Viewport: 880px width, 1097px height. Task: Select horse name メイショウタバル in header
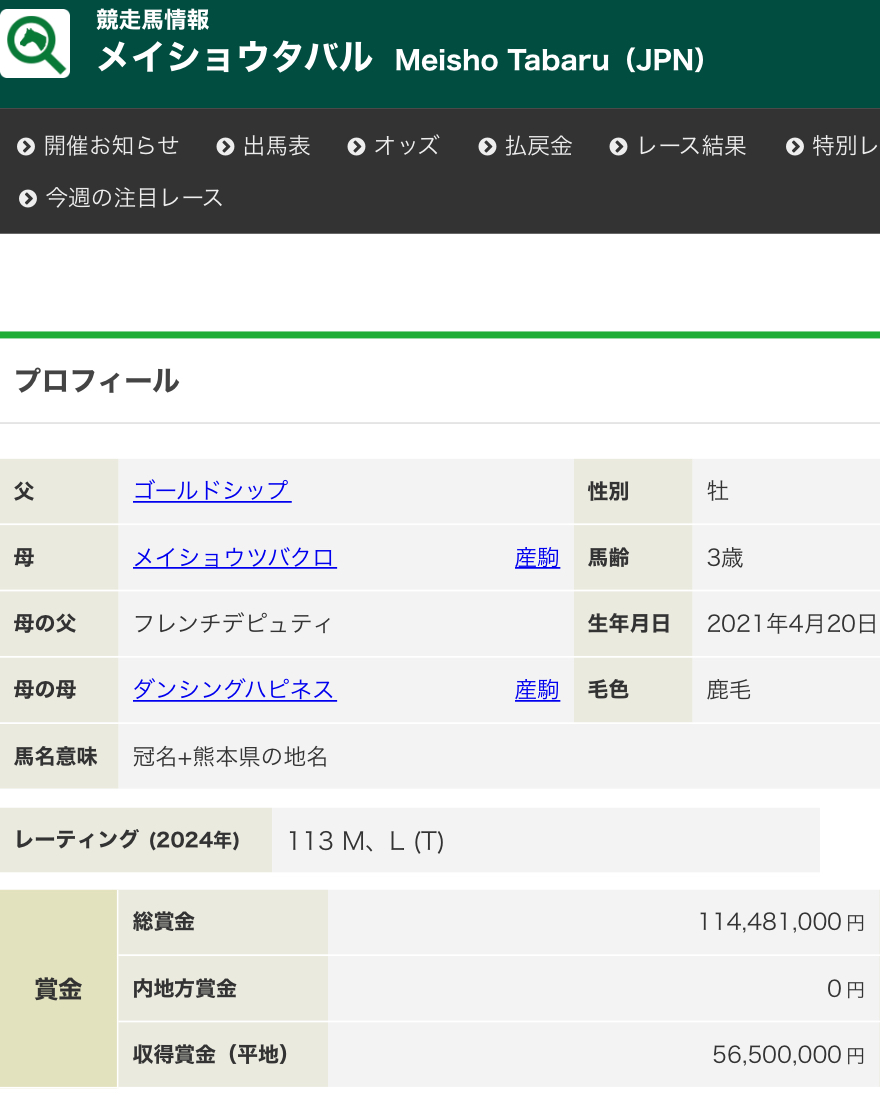tap(235, 57)
